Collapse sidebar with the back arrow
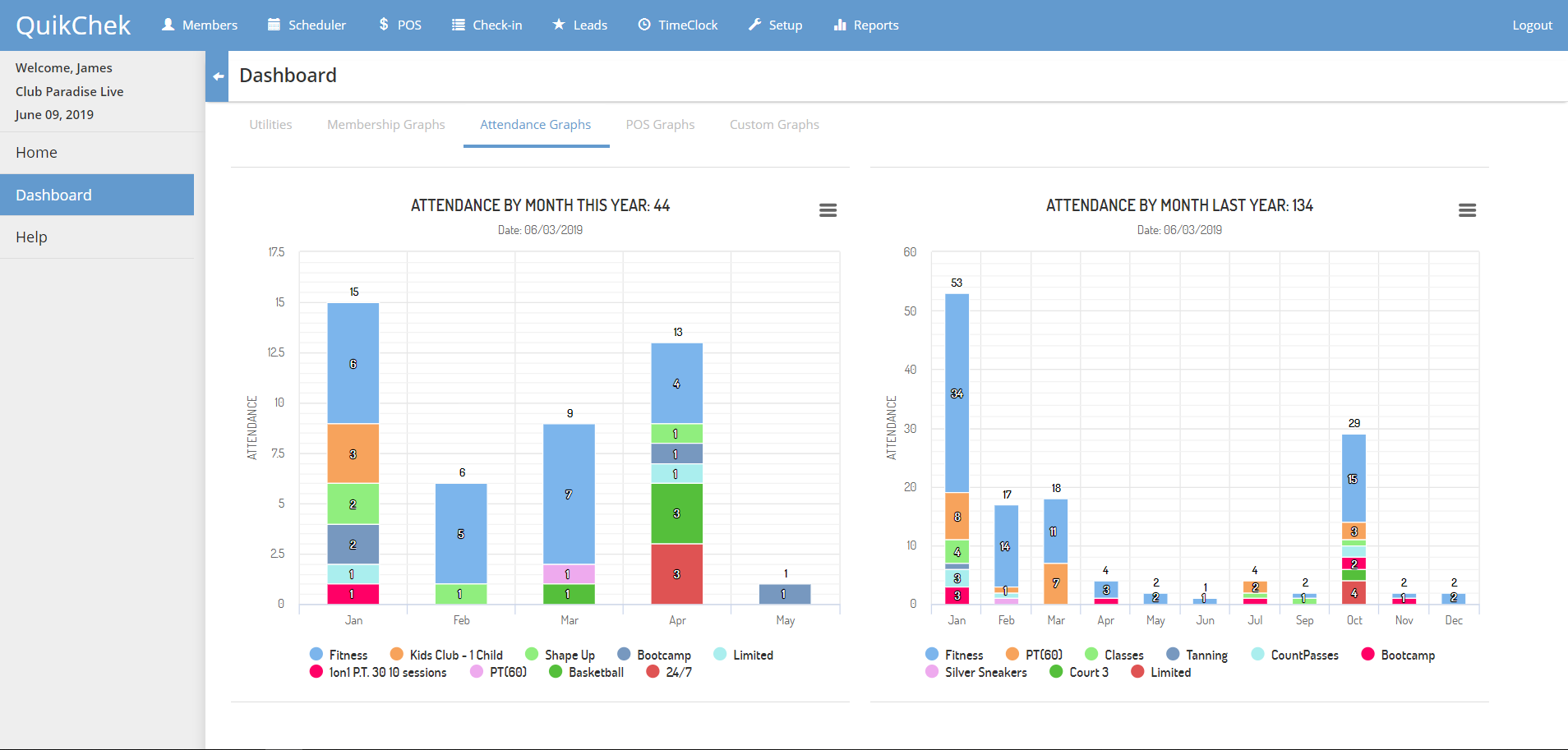This screenshot has height=750, width=1568. 218,76
